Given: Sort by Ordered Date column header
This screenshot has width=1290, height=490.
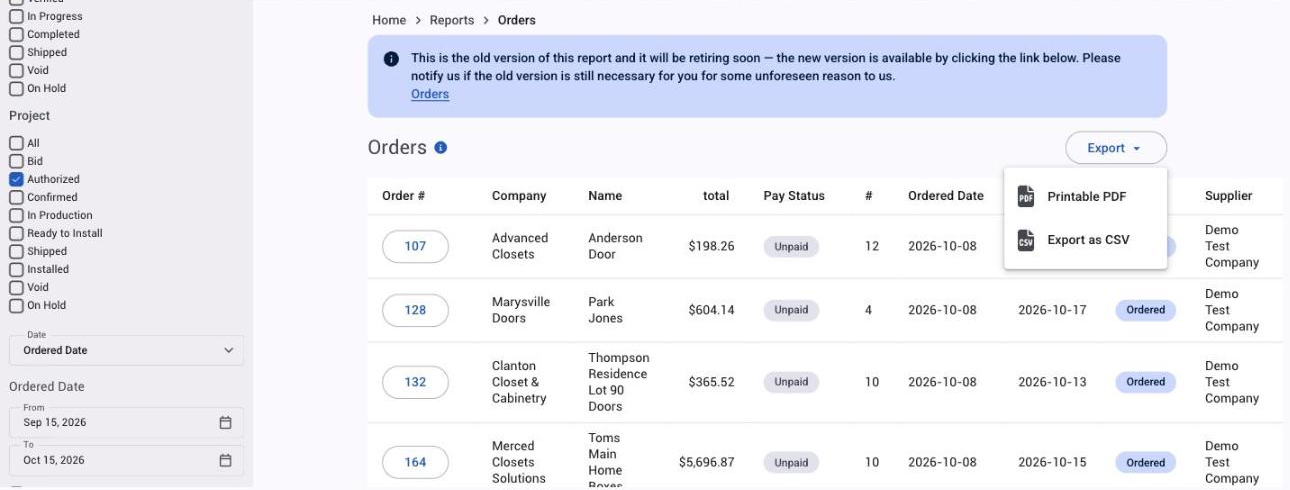Looking at the screenshot, I should (946, 196).
